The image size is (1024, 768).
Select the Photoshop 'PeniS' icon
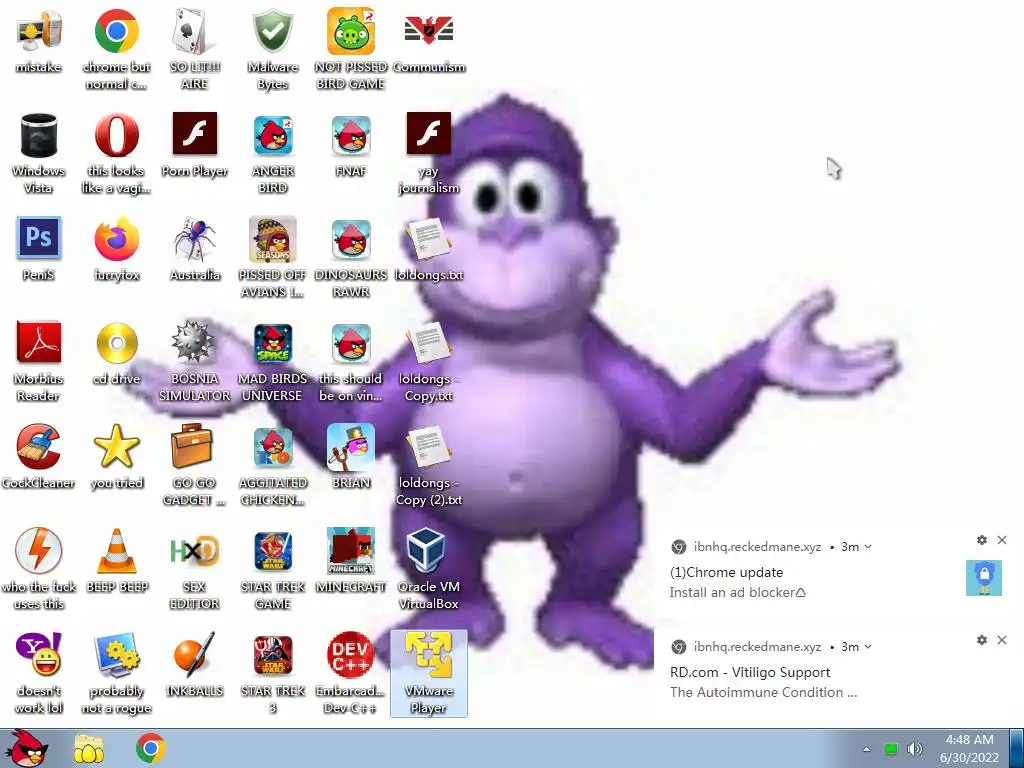pyautogui.click(x=39, y=249)
